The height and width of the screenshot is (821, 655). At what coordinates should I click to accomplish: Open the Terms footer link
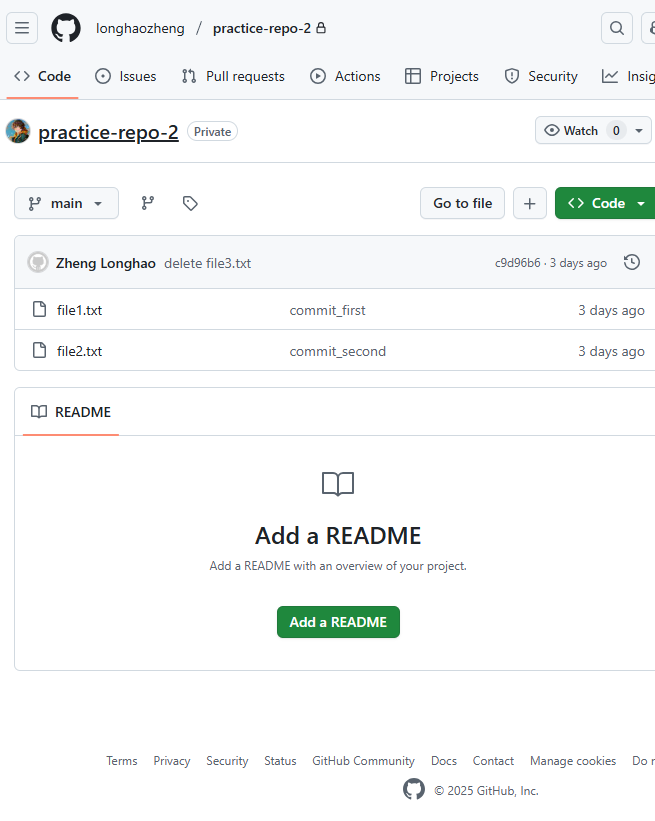(121, 761)
